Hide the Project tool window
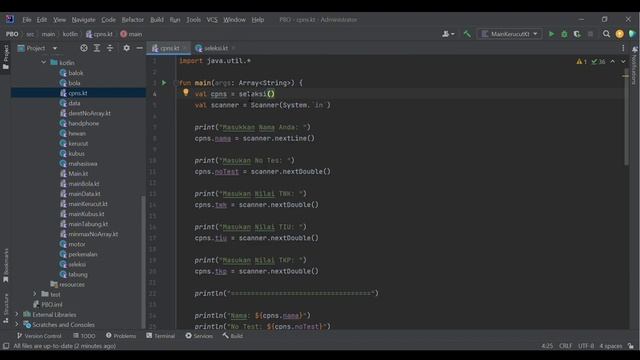 (x=139, y=48)
